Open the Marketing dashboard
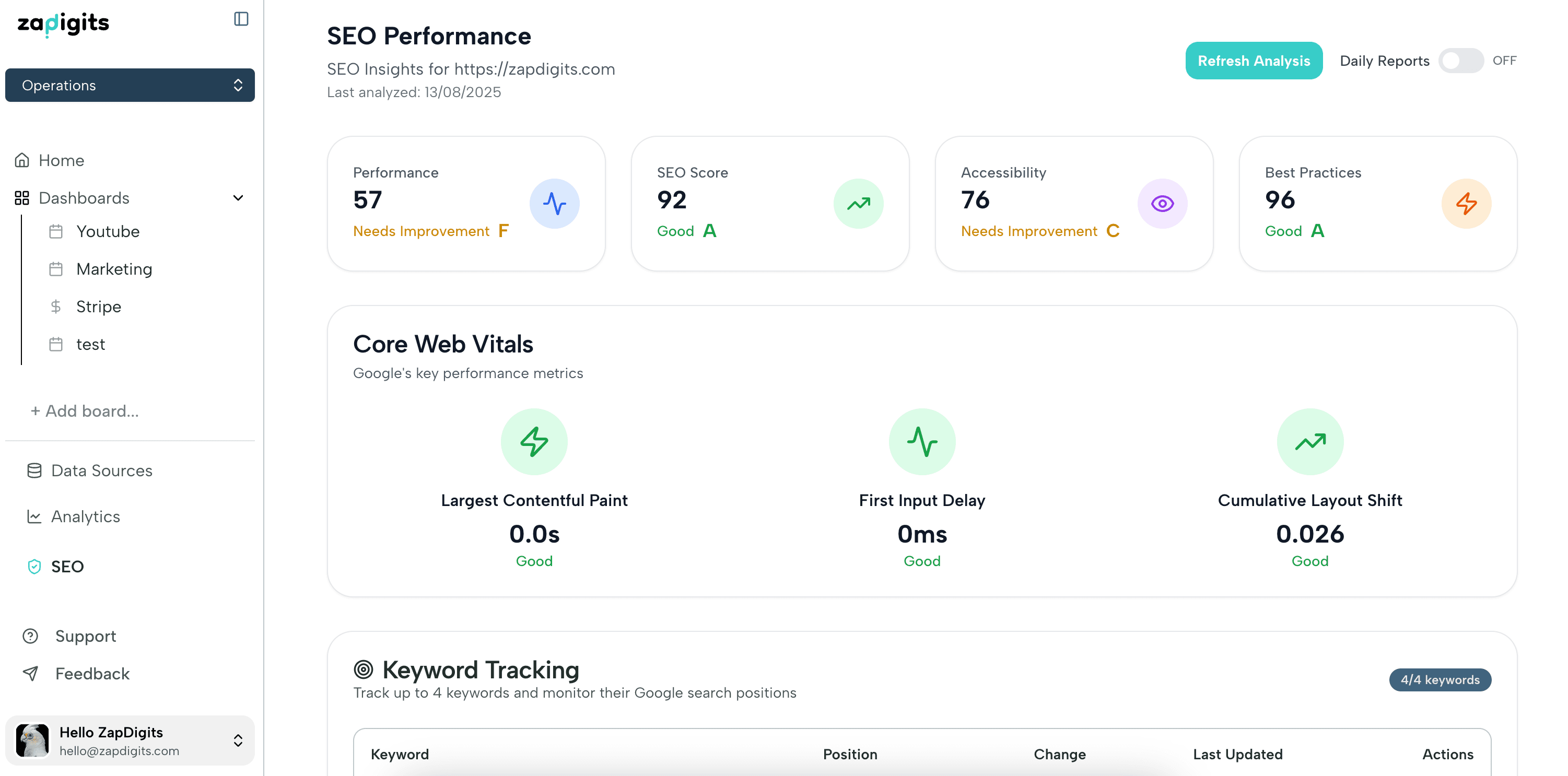 pos(114,268)
